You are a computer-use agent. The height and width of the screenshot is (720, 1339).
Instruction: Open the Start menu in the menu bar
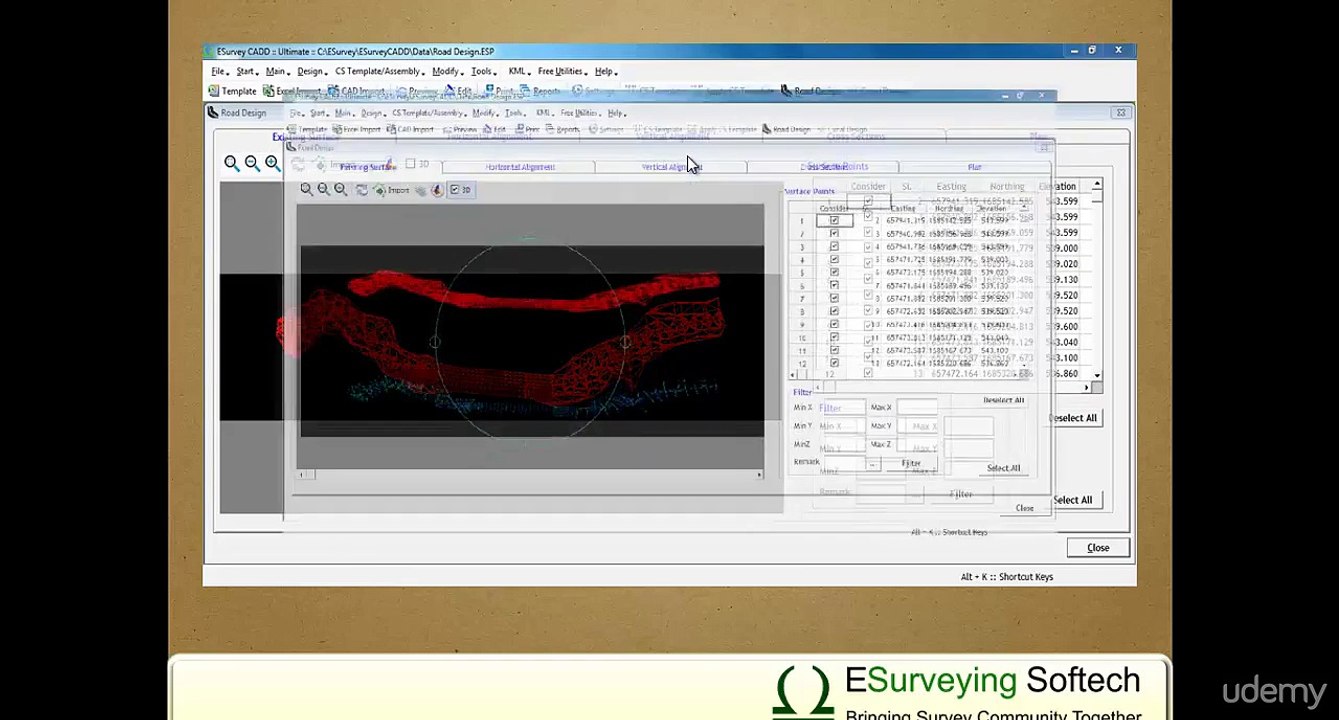click(246, 72)
